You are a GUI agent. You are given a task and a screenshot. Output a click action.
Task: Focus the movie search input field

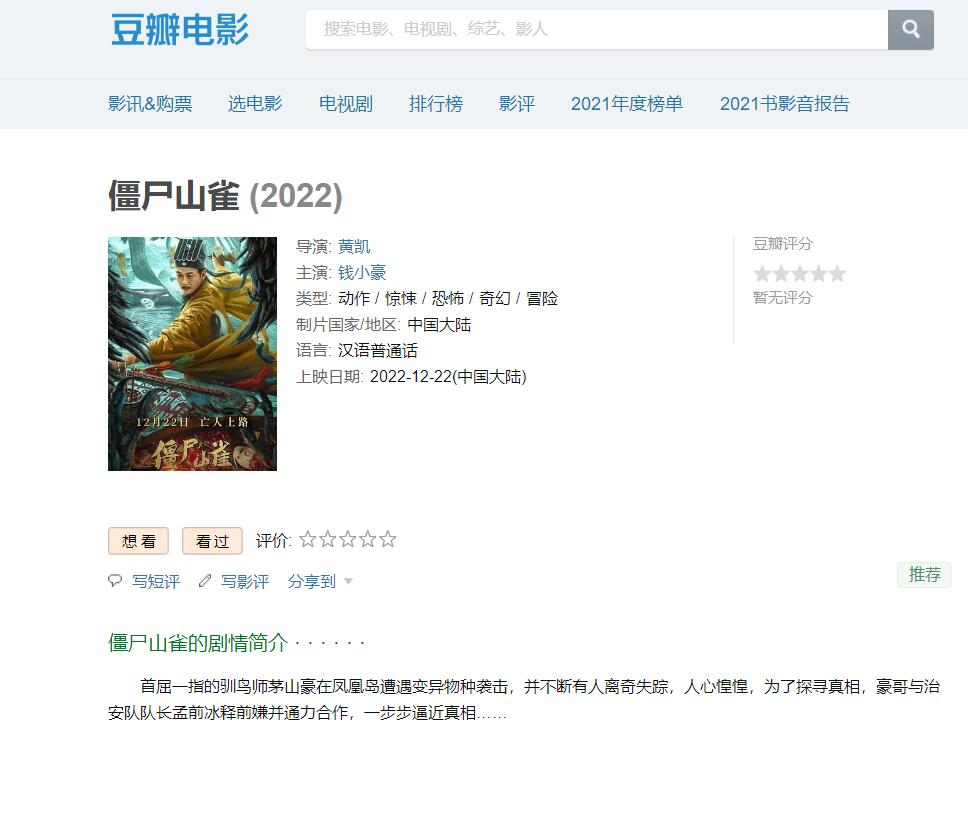(x=597, y=29)
